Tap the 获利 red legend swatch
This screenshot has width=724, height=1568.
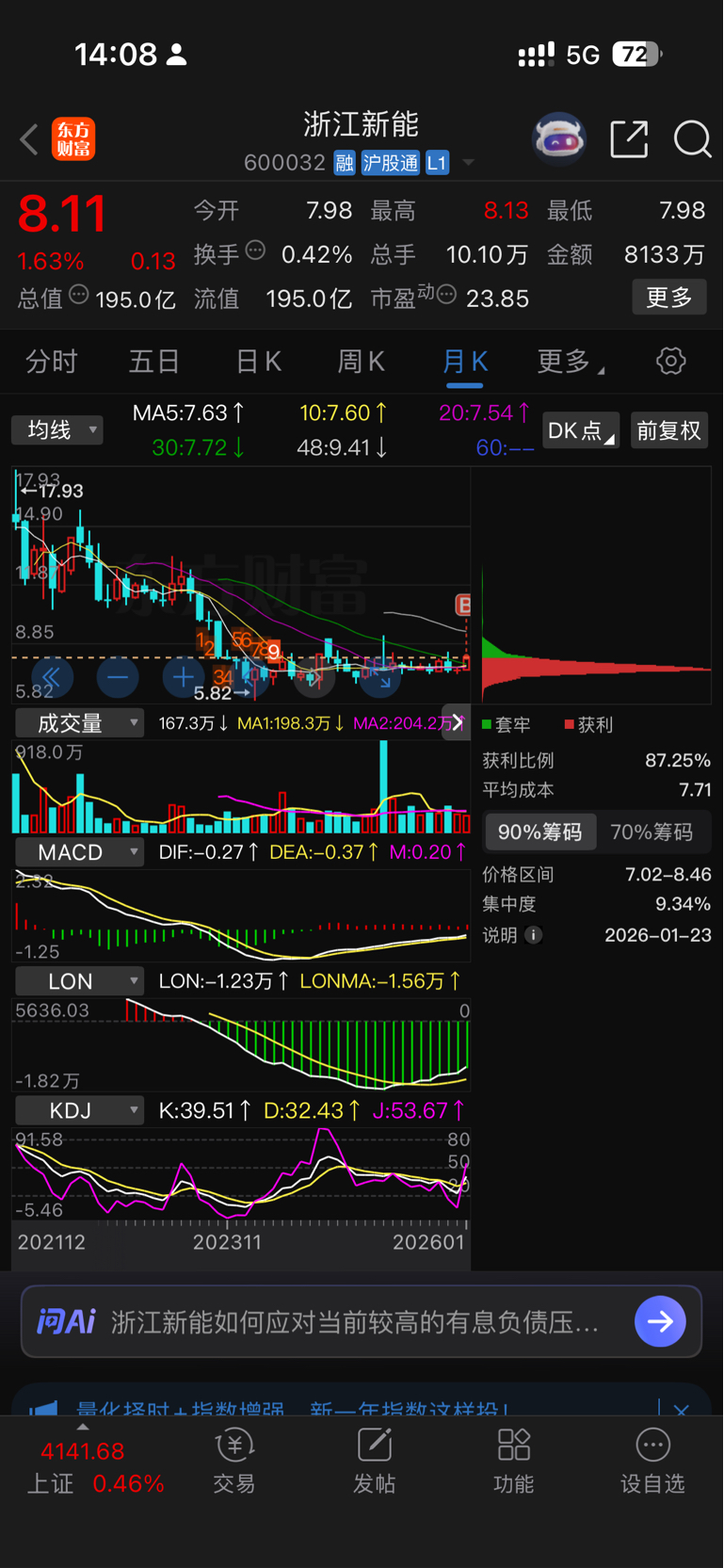[x=569, y=724]
